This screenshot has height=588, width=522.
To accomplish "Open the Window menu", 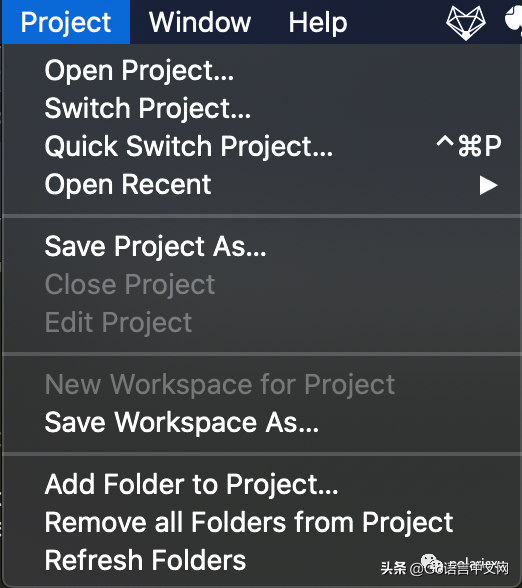I will (x=200, y=22).
